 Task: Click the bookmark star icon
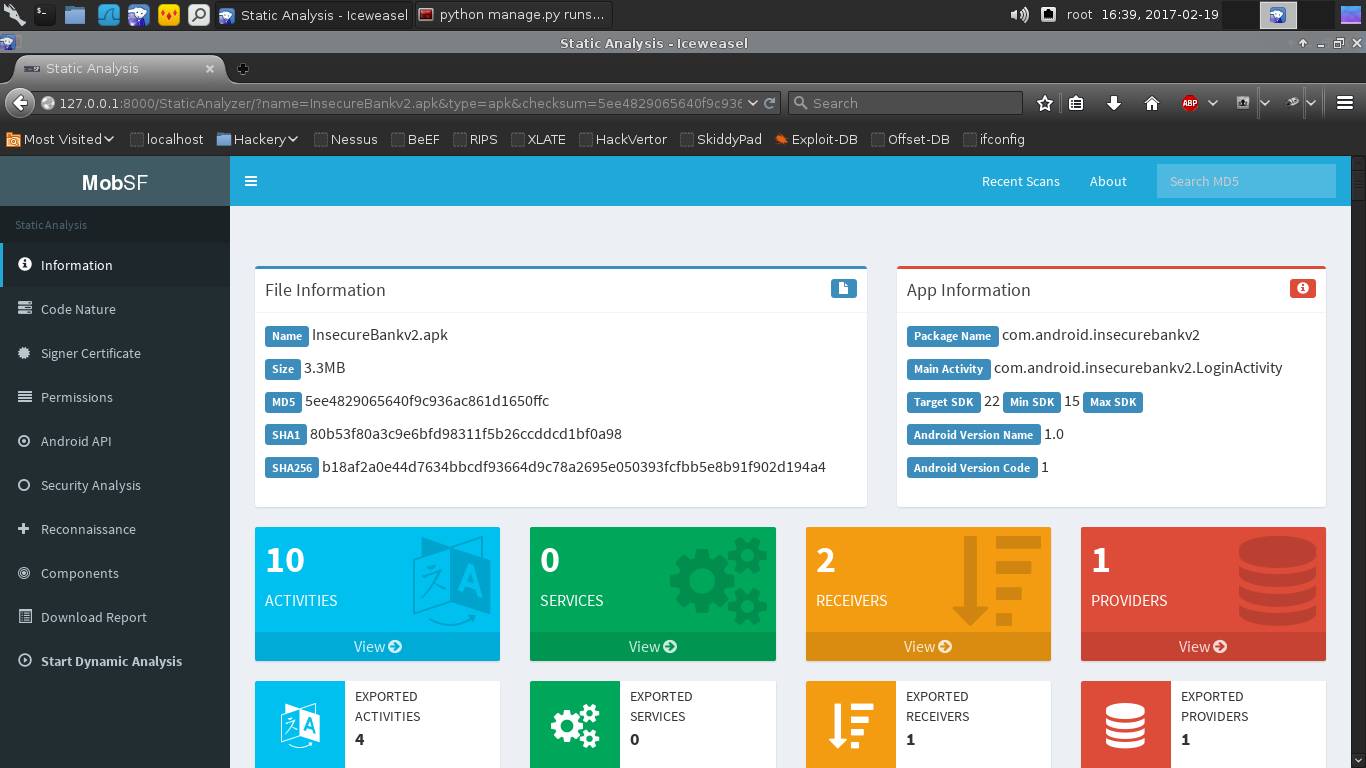point(1045,103)
